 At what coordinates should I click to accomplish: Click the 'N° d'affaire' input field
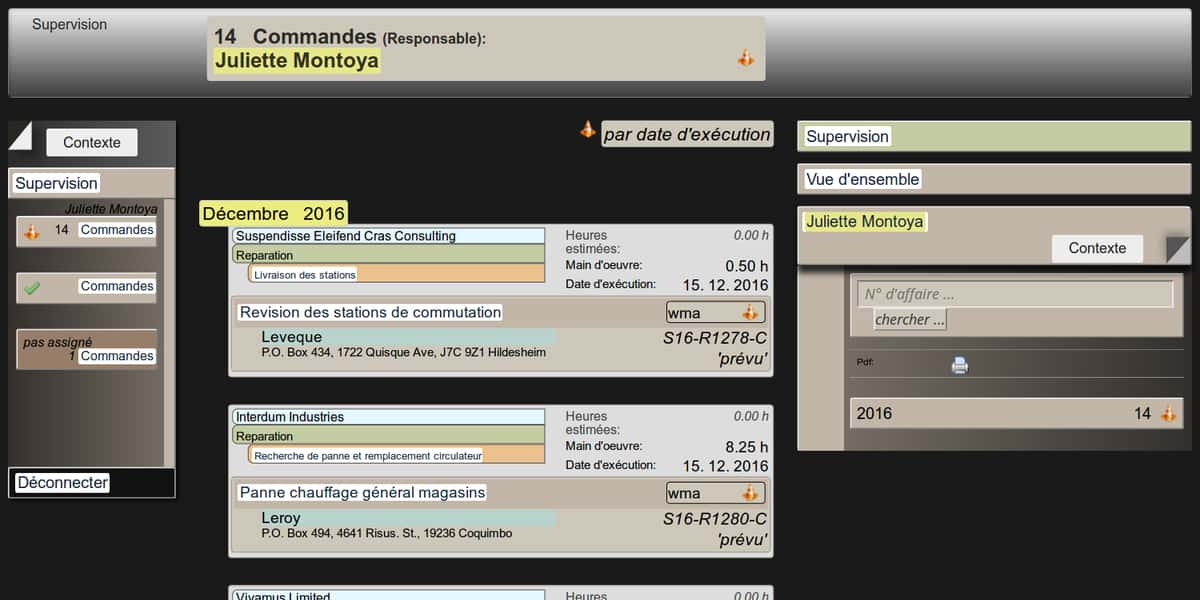tap(1014, 295)
